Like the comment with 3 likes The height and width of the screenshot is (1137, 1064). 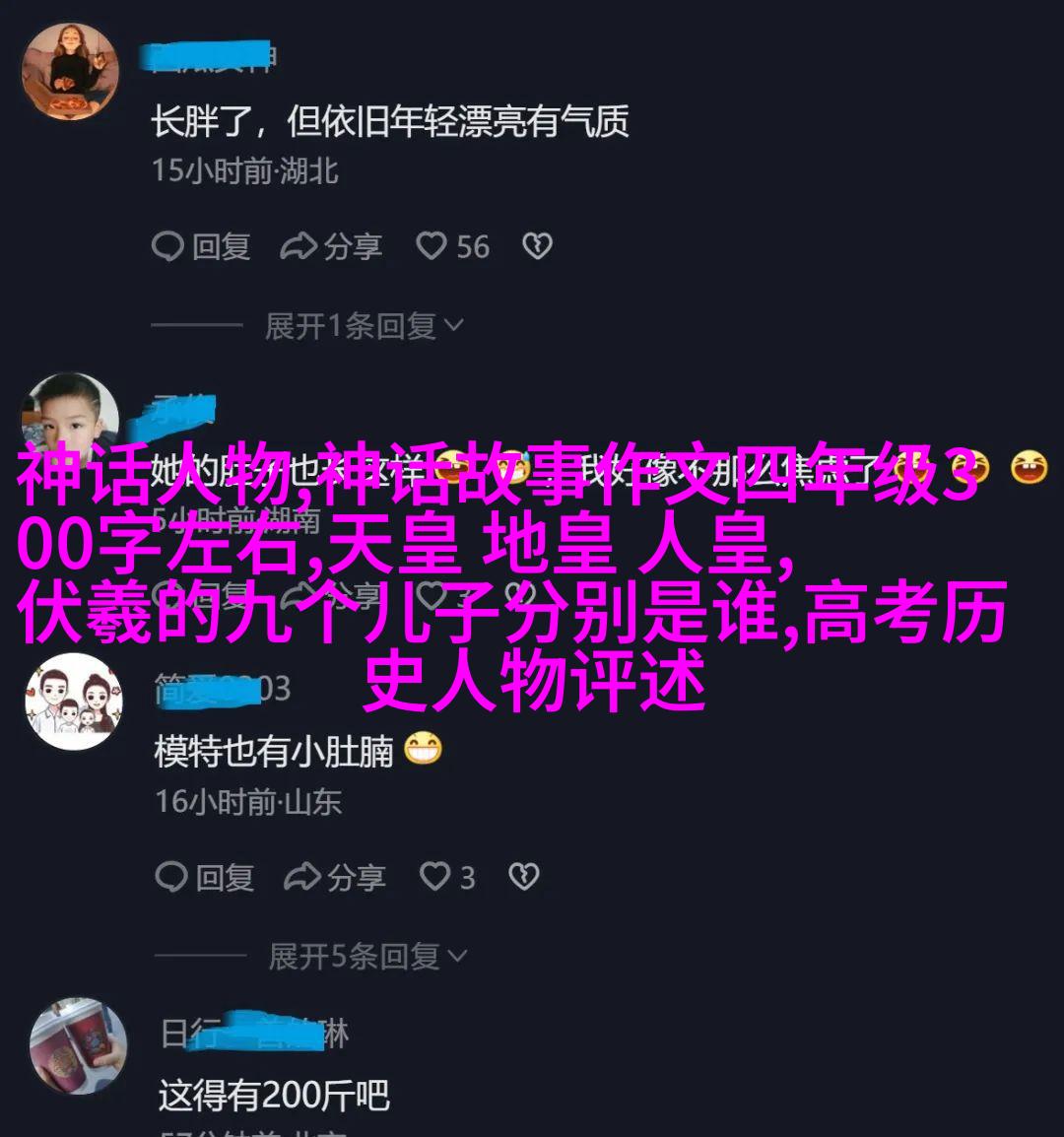434,878
